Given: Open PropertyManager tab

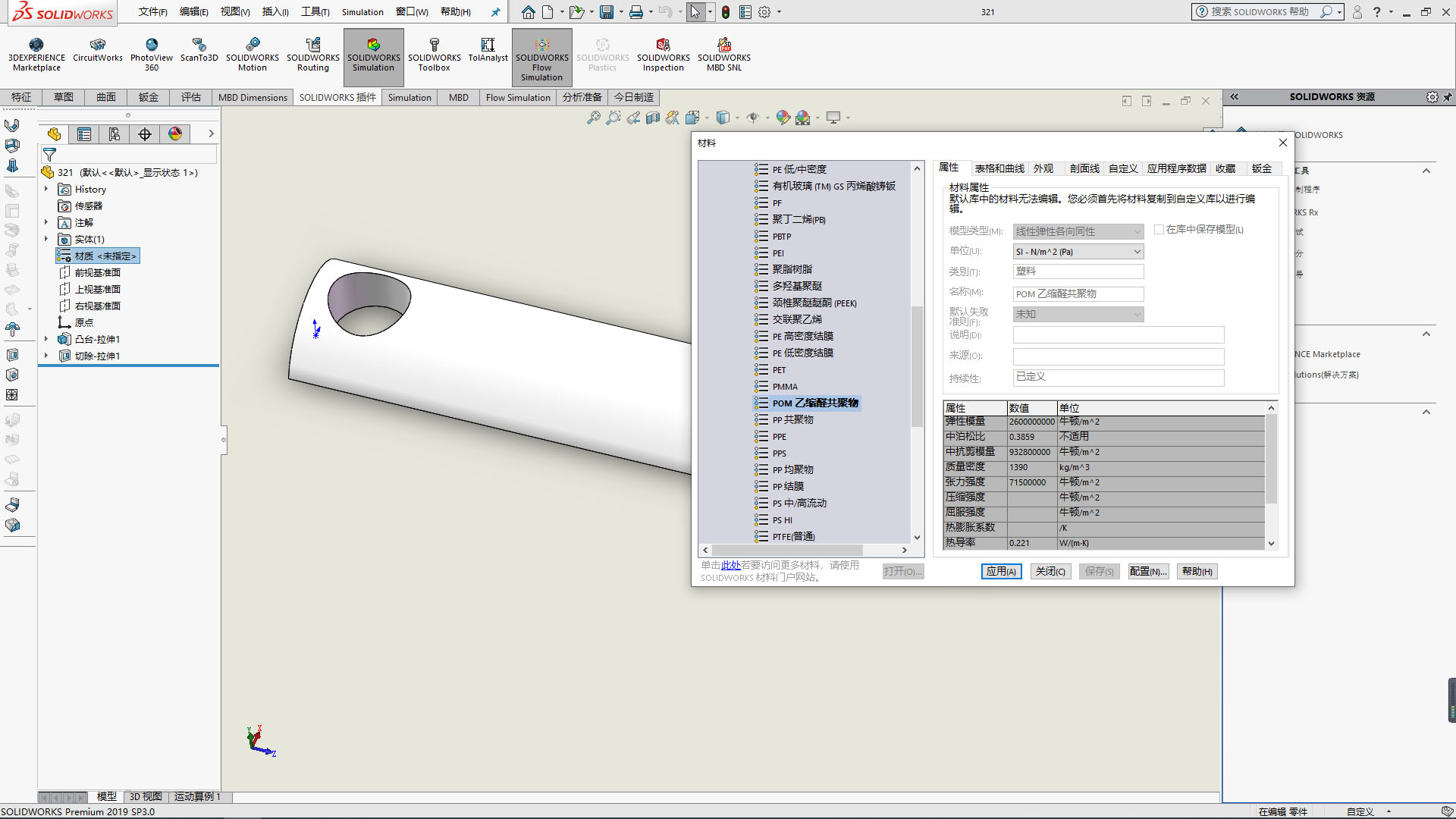Looking at the screenshot, I should pos(84,134).
